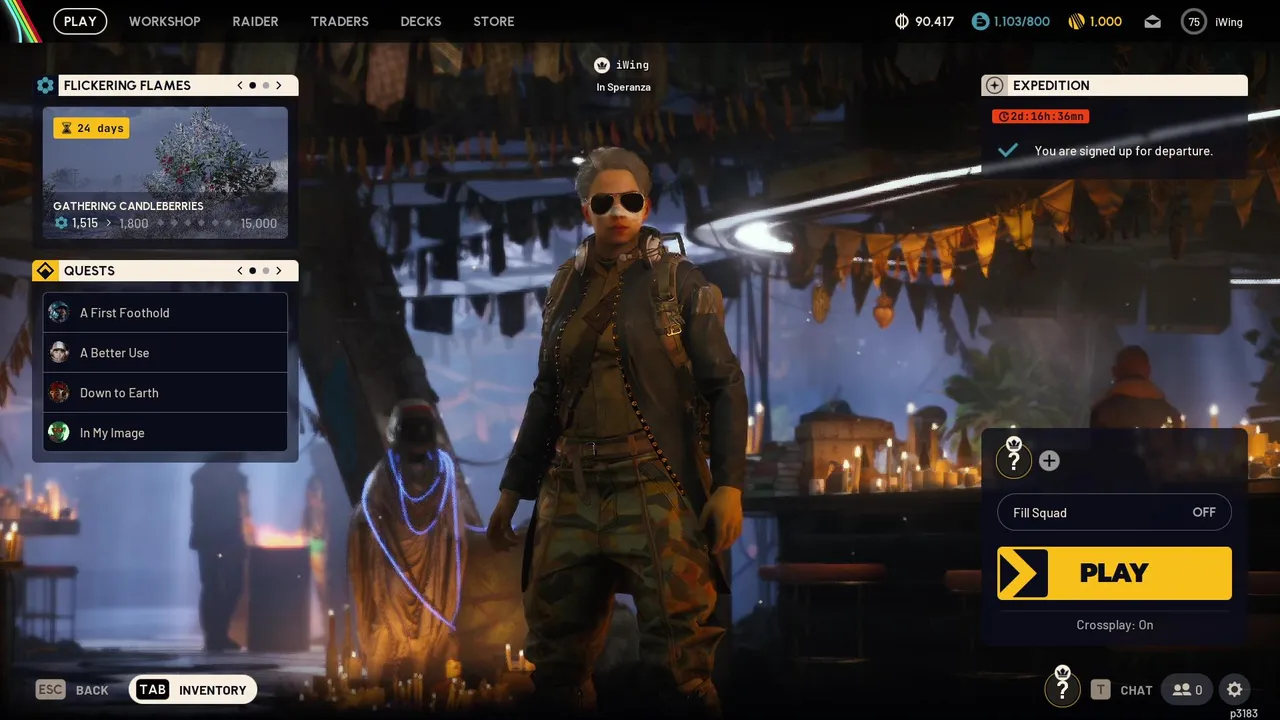Image resolution: width=1280 pixels, height=720 pixels.
Task: Click the Quests header diamond icon
Action: pos(44,271)
